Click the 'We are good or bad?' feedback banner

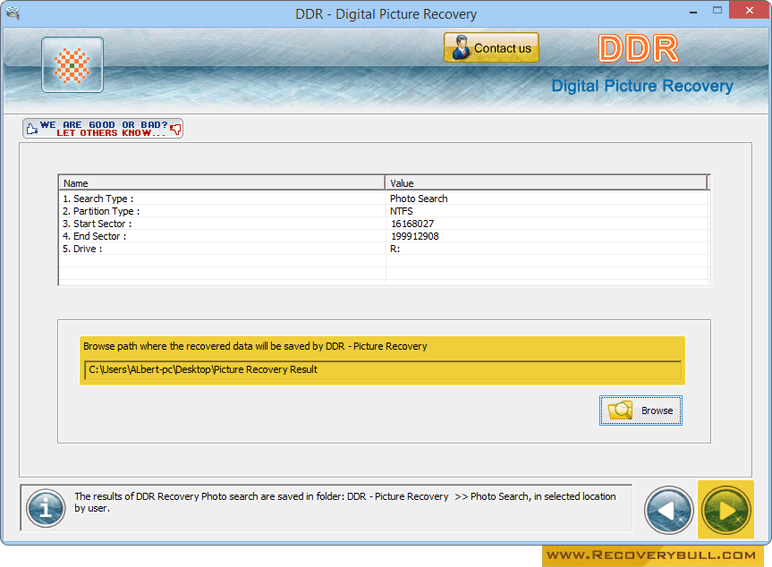pos(103,128)
